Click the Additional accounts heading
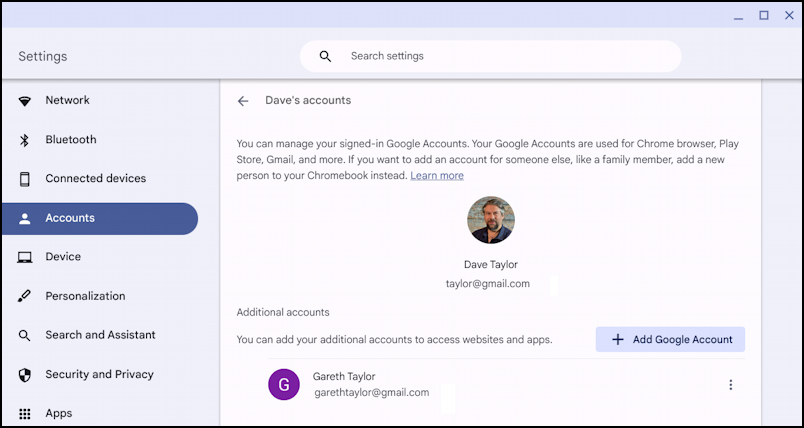Viewport: 804px width, 428px height. click(x=283, y=312)
